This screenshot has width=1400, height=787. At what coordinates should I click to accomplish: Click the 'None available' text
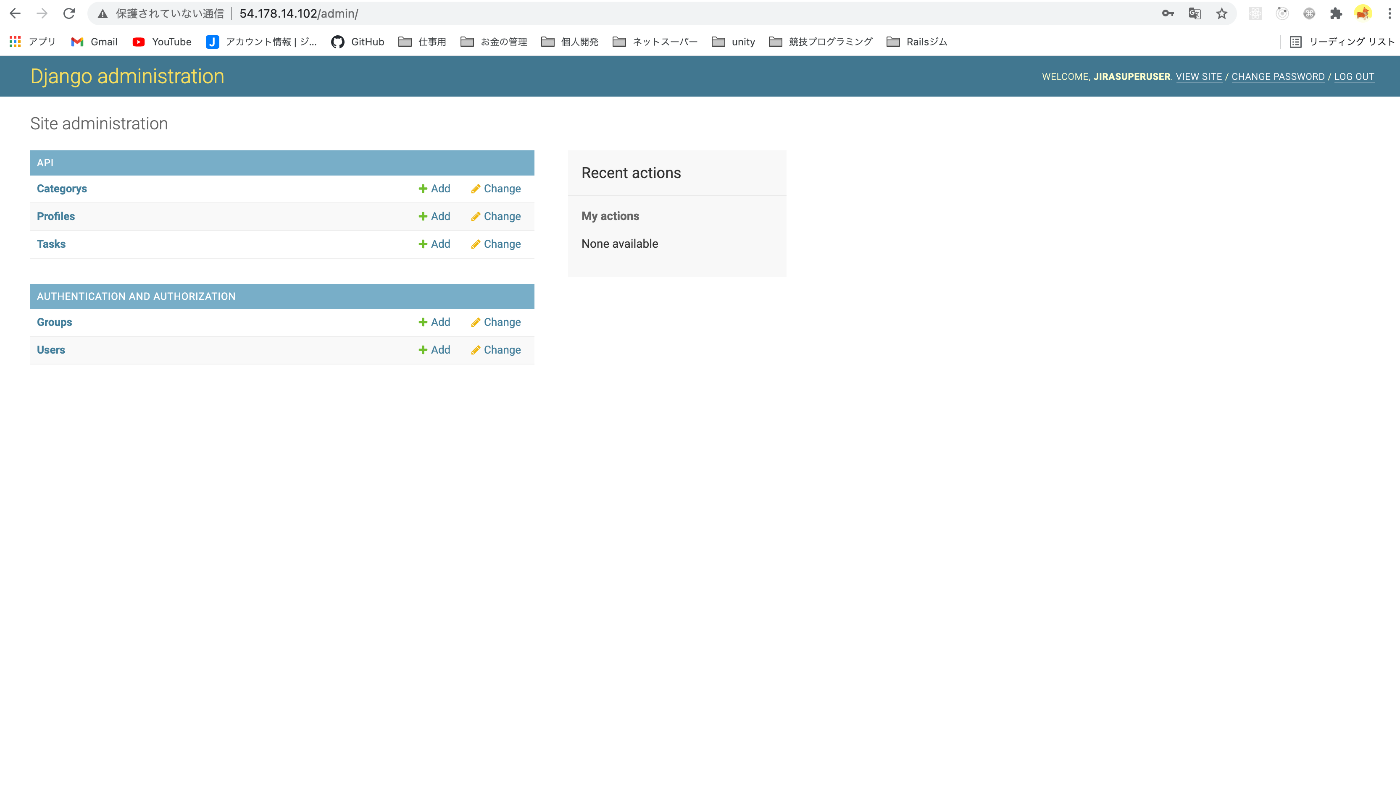[620, 244]
